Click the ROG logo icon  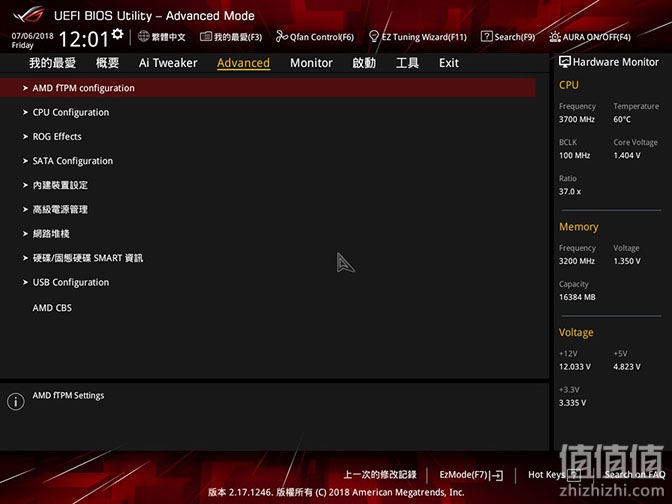(x=28, y=14)
